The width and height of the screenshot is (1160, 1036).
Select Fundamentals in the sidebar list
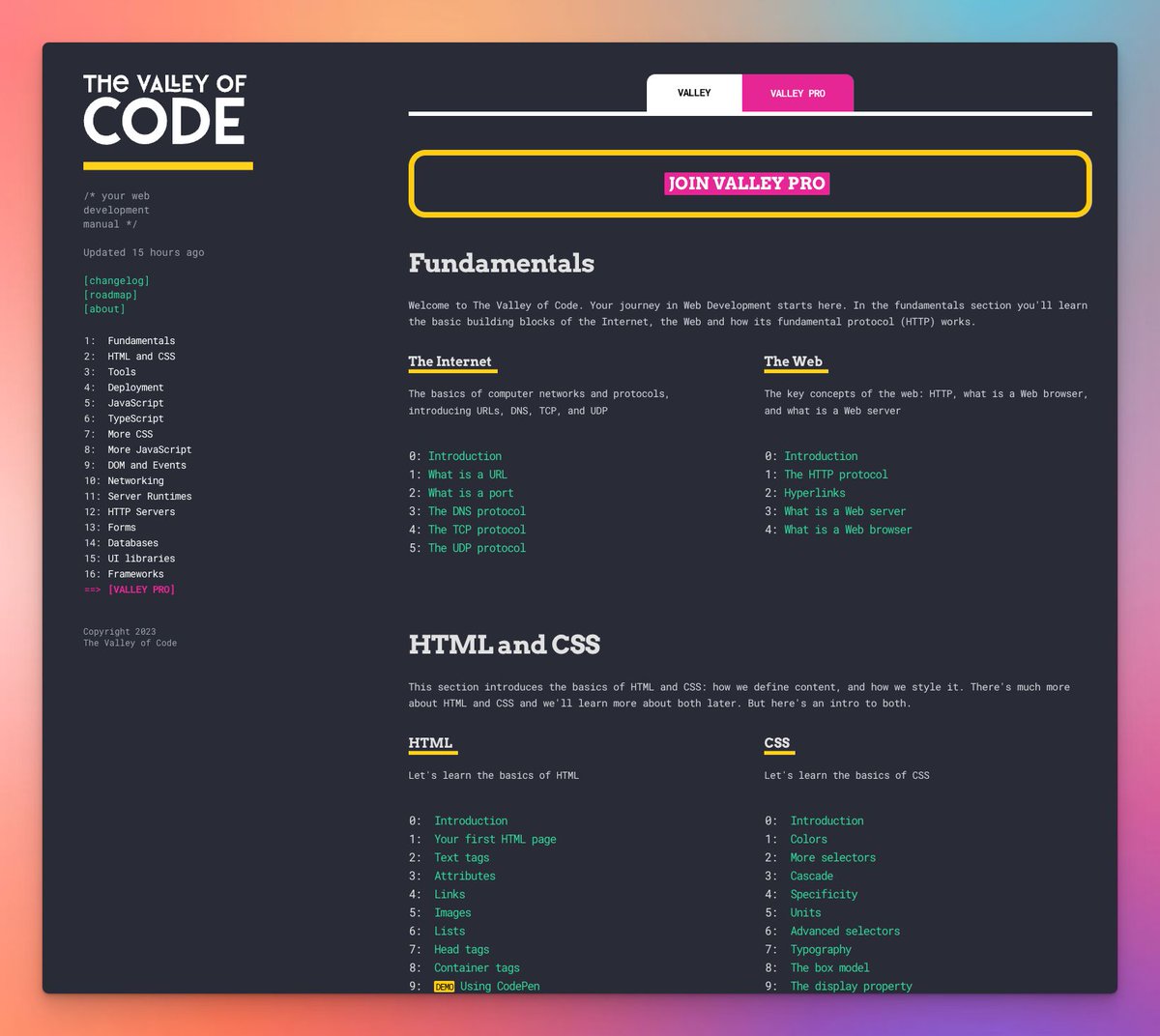click(x=141, y=340)
